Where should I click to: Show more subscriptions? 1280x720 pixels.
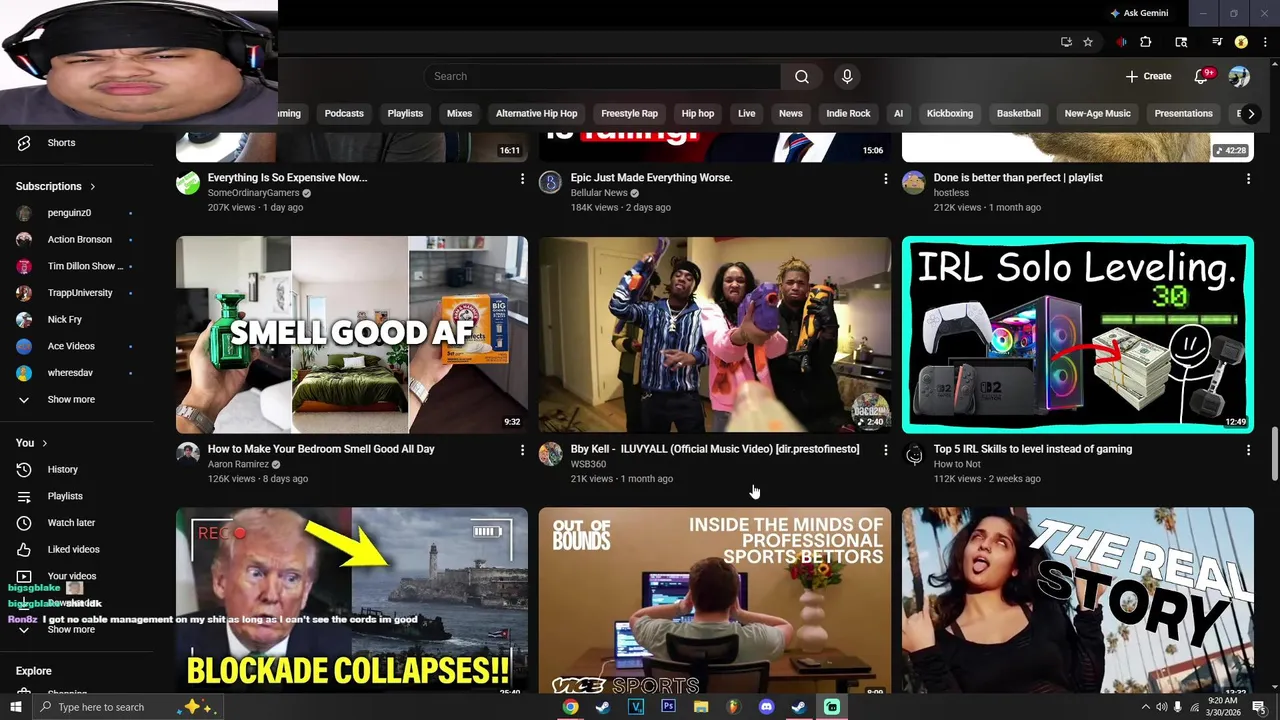click(x=70, y=399)
